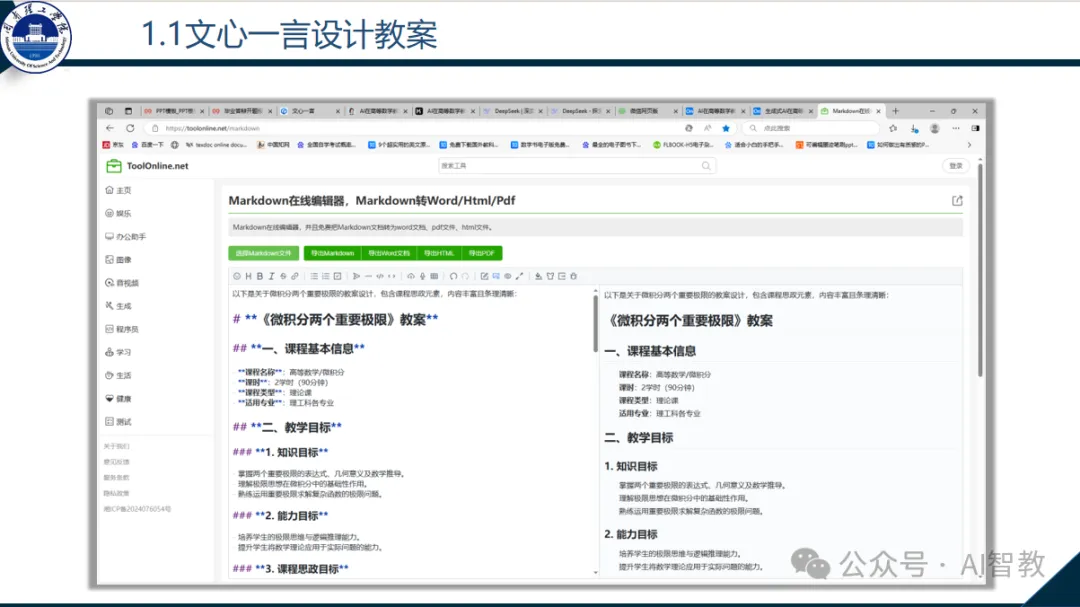Click the browser 点此搜索 search box

[x=811, y=128]
